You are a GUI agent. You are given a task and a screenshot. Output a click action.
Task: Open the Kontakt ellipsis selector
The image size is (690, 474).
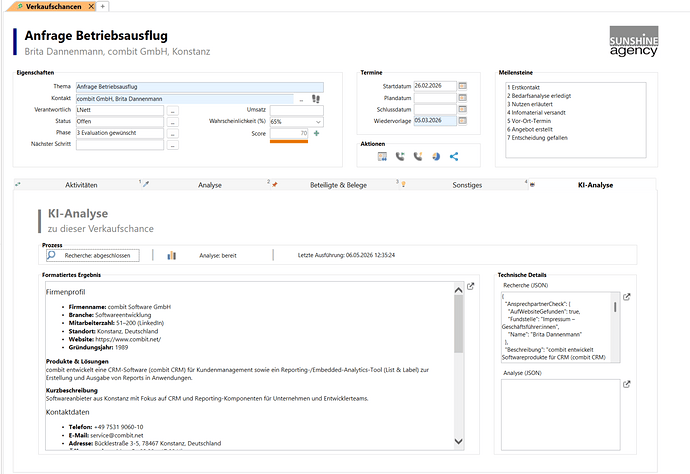(x=301, y=99)
